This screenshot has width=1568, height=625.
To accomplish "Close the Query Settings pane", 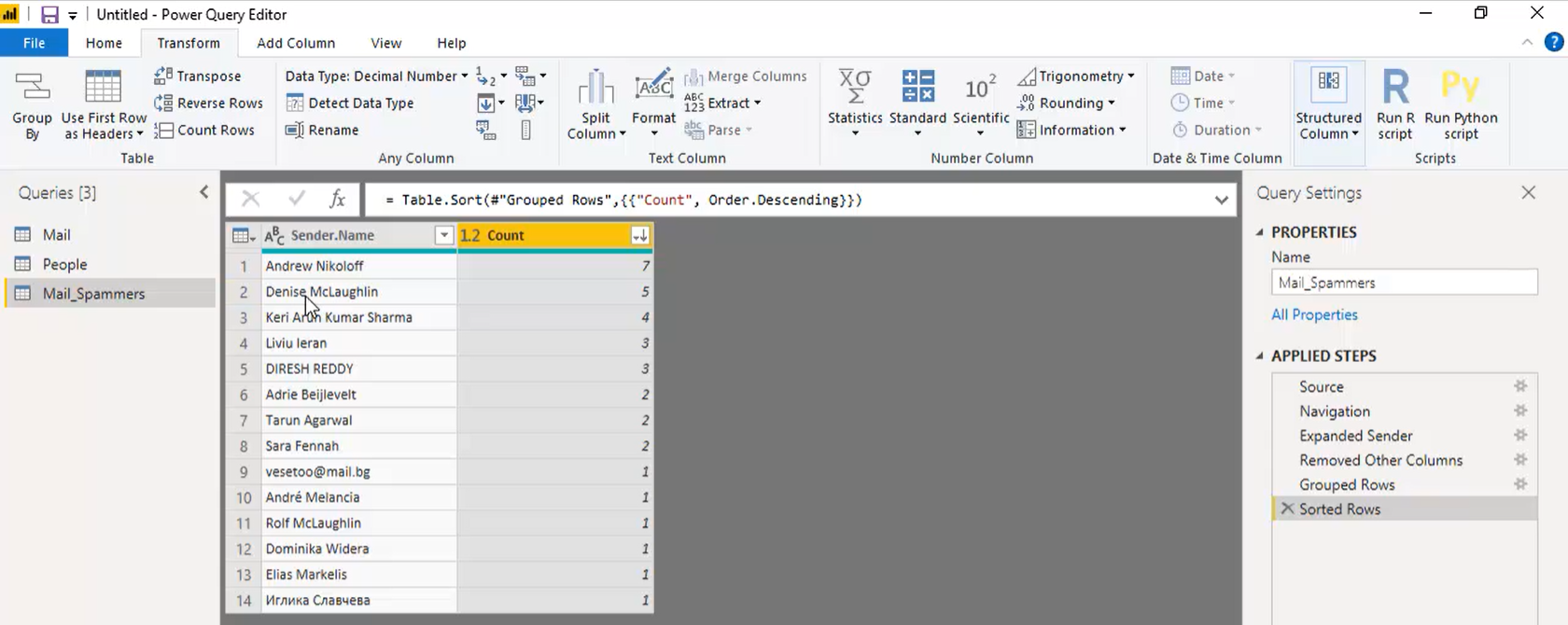I will pos(1528,192).
